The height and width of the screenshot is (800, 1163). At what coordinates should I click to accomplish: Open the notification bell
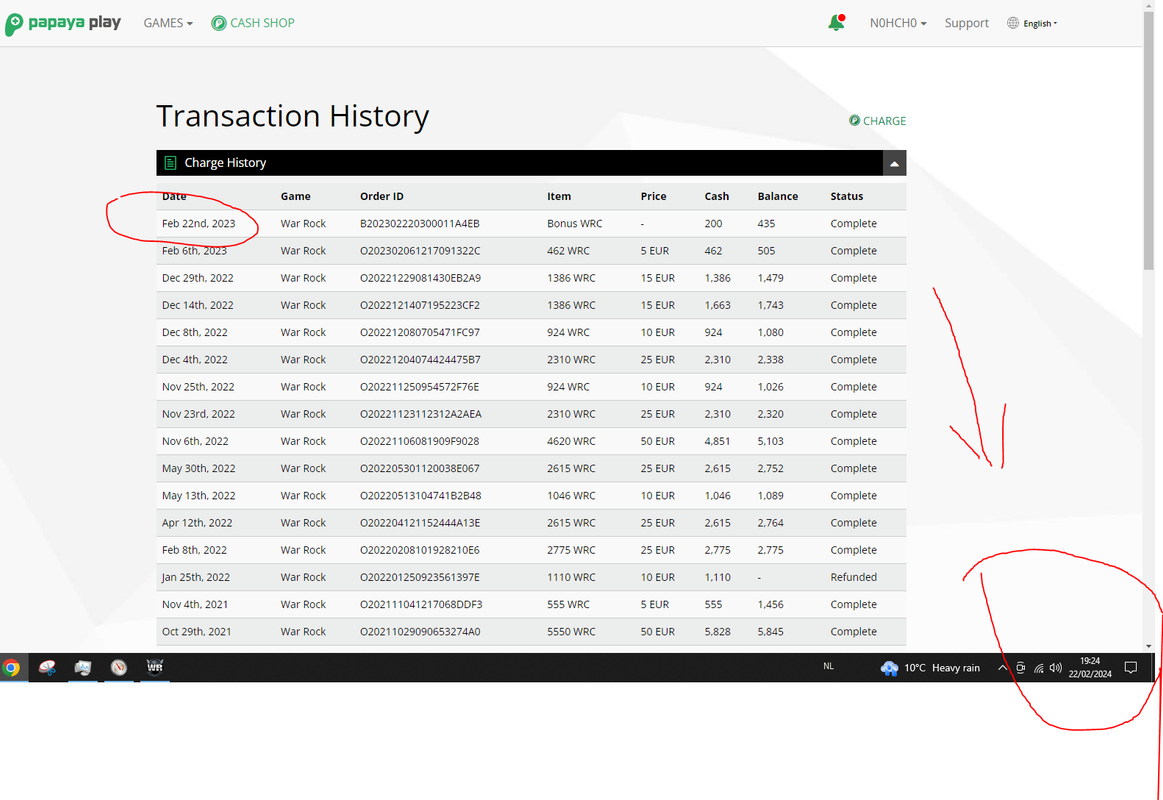coord(836,23)
